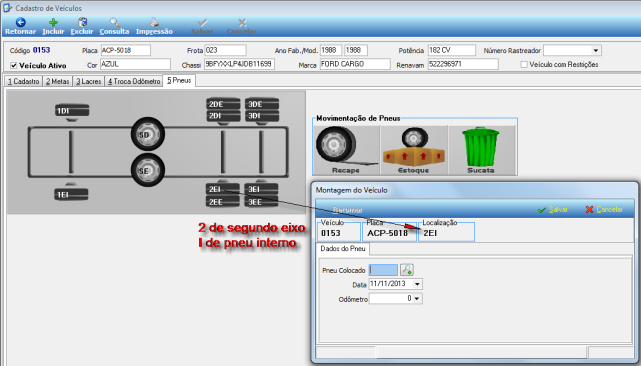This screenshot has width=641, height=366.
Task: Click the Cadastro de Veículos window icon
Action: point(7,8)
